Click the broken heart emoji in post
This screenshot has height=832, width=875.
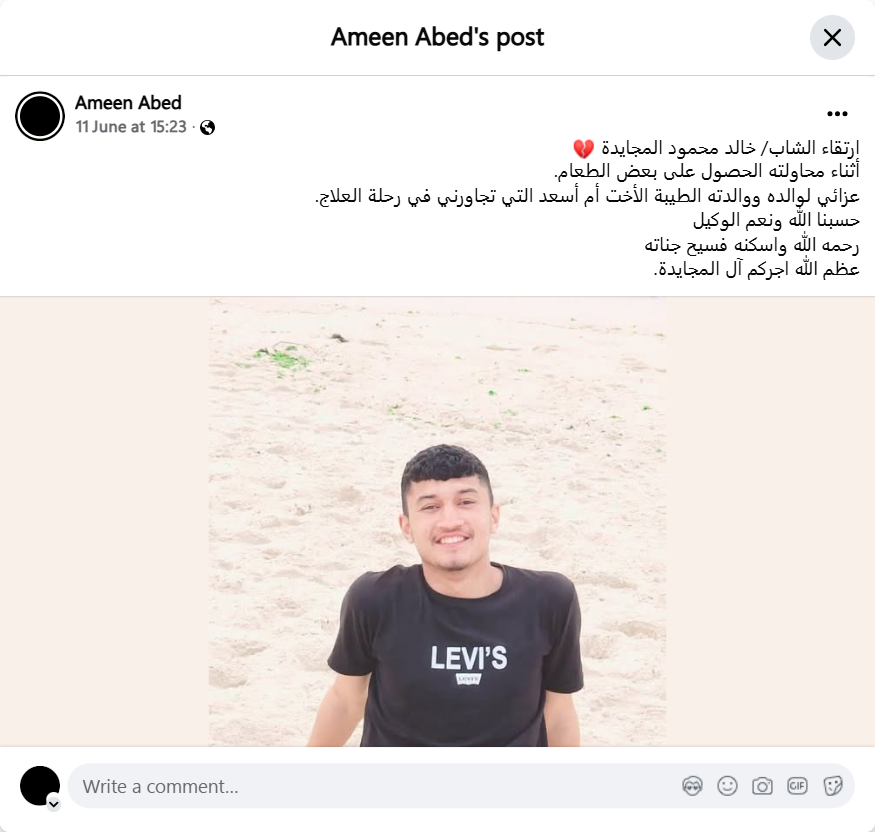click(x=583, y=149)
